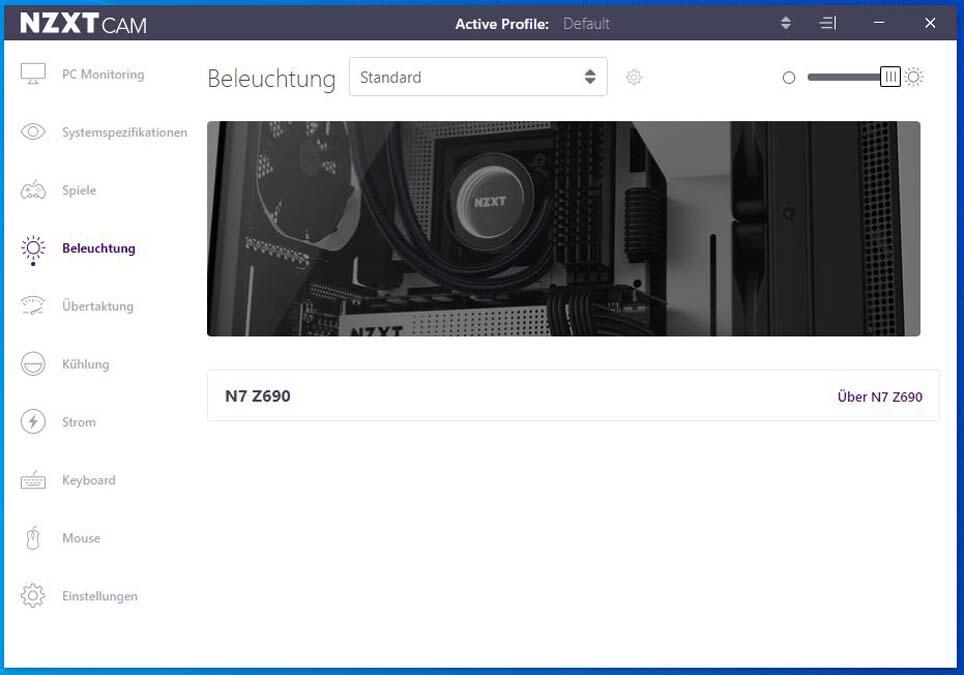Open the Strom page
The image size is (964, 675).
click(x=79, y=422)
